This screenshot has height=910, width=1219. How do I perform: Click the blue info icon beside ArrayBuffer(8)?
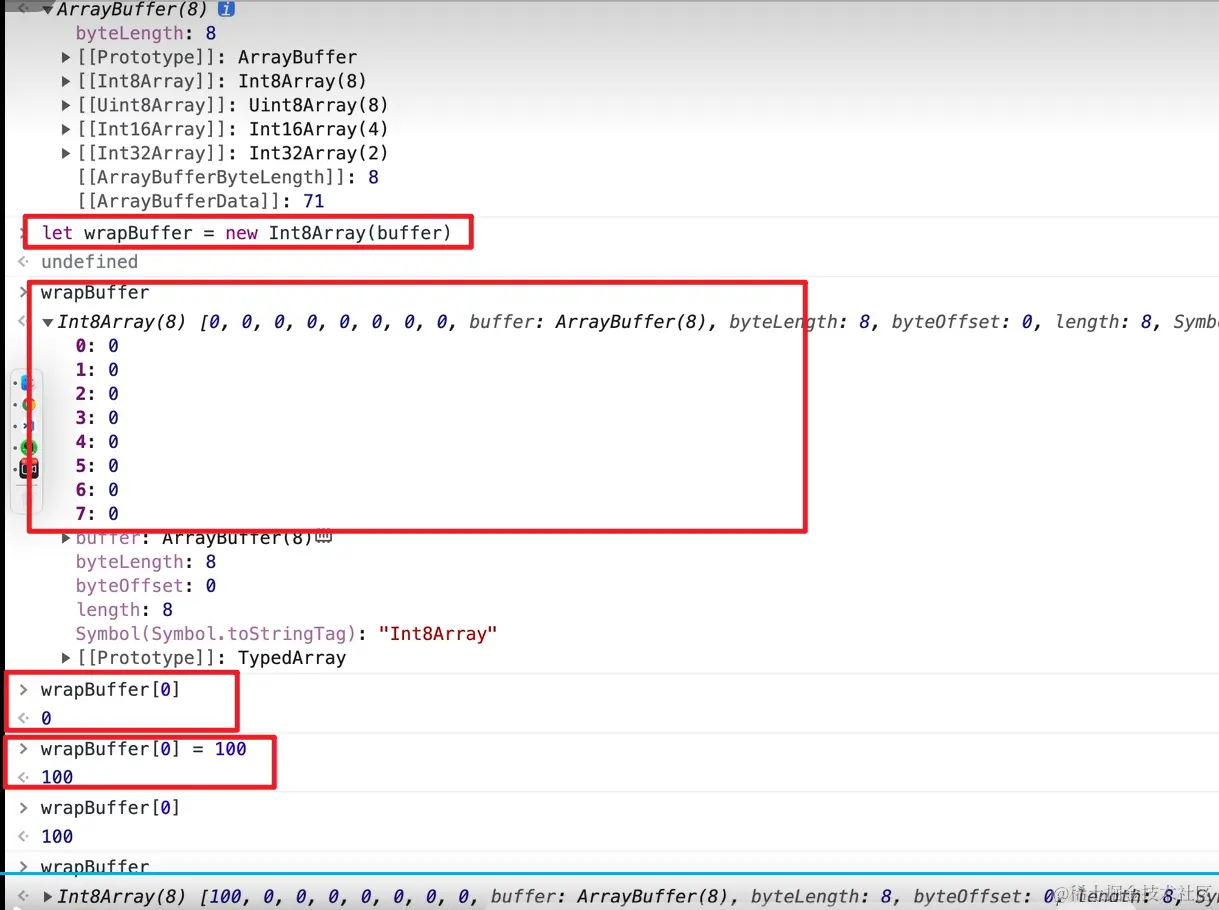tap(226, 10)
